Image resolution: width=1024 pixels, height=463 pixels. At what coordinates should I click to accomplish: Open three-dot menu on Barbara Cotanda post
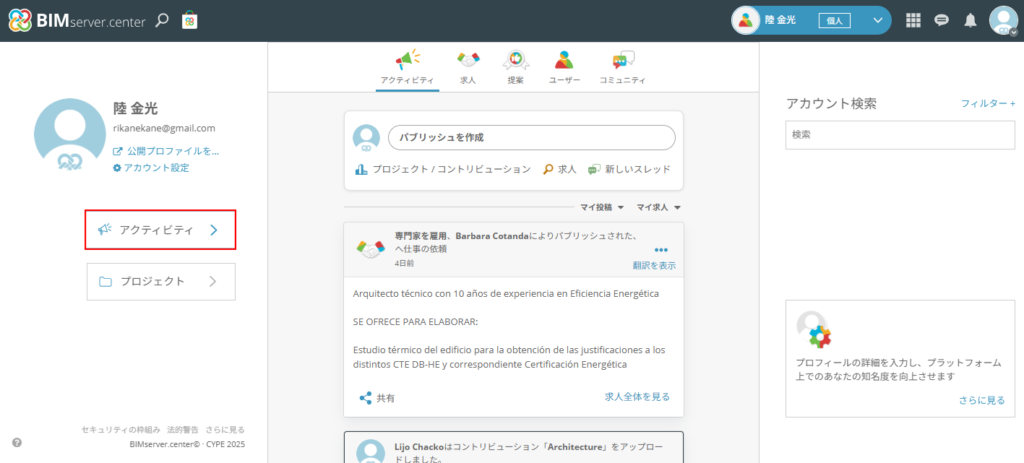tap(661, 249)
